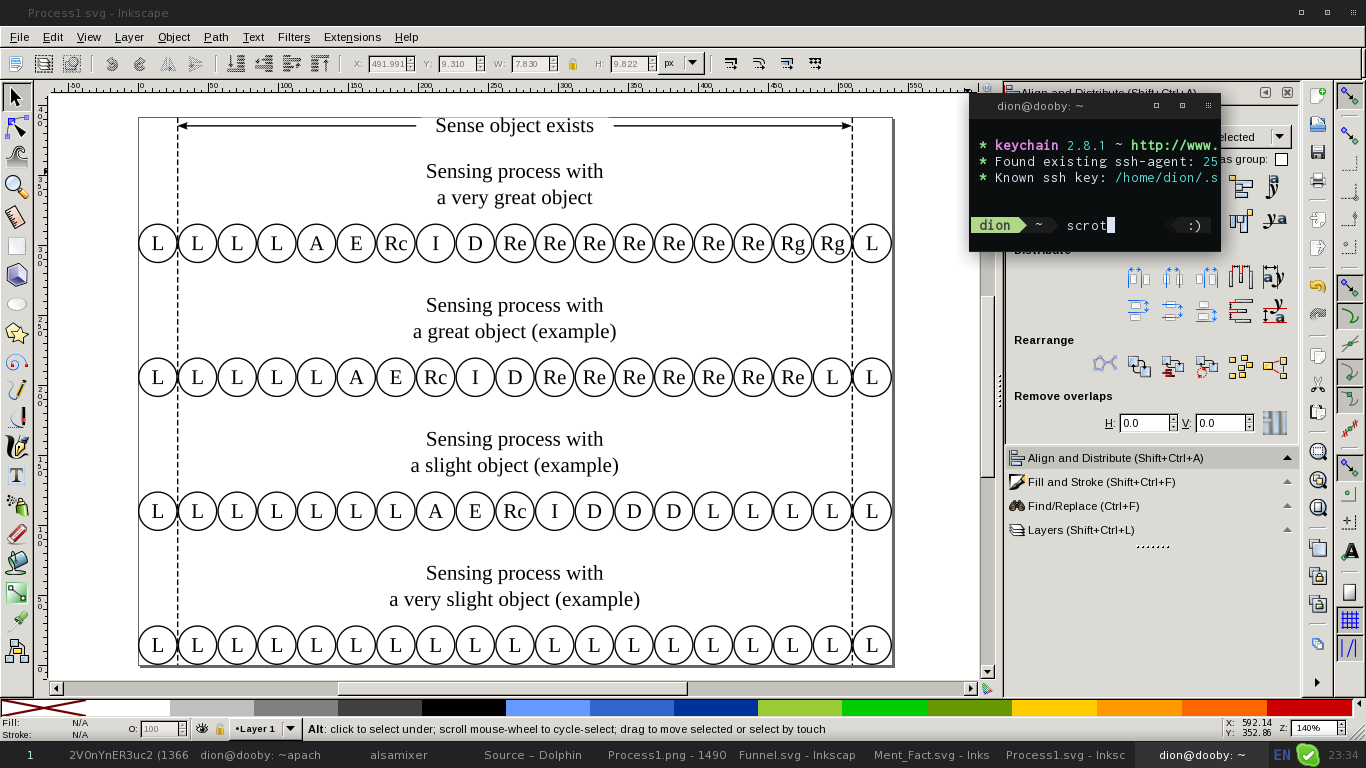
Task: Click the Save document icon
Action: coord(1317,152)
